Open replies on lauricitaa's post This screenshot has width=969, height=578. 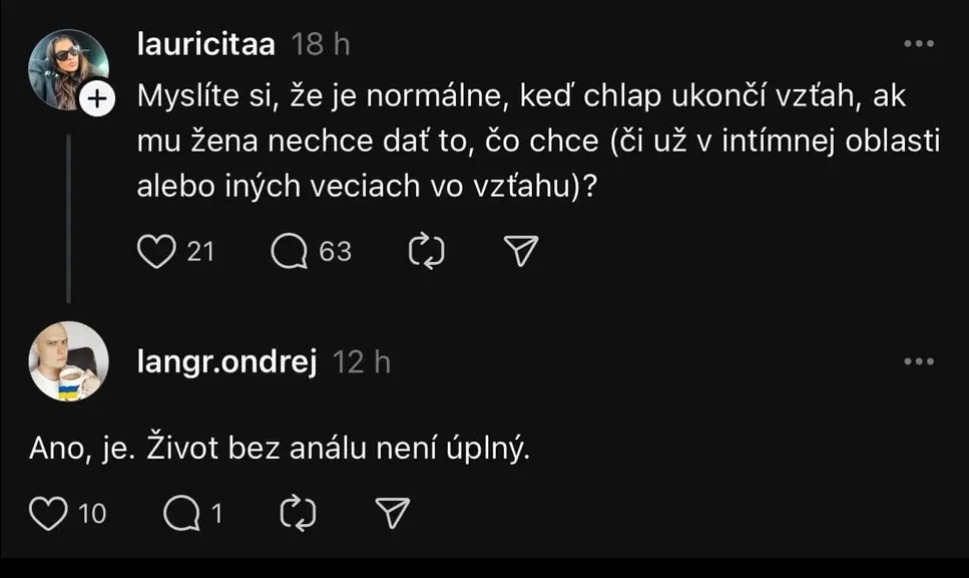(290, 252)
